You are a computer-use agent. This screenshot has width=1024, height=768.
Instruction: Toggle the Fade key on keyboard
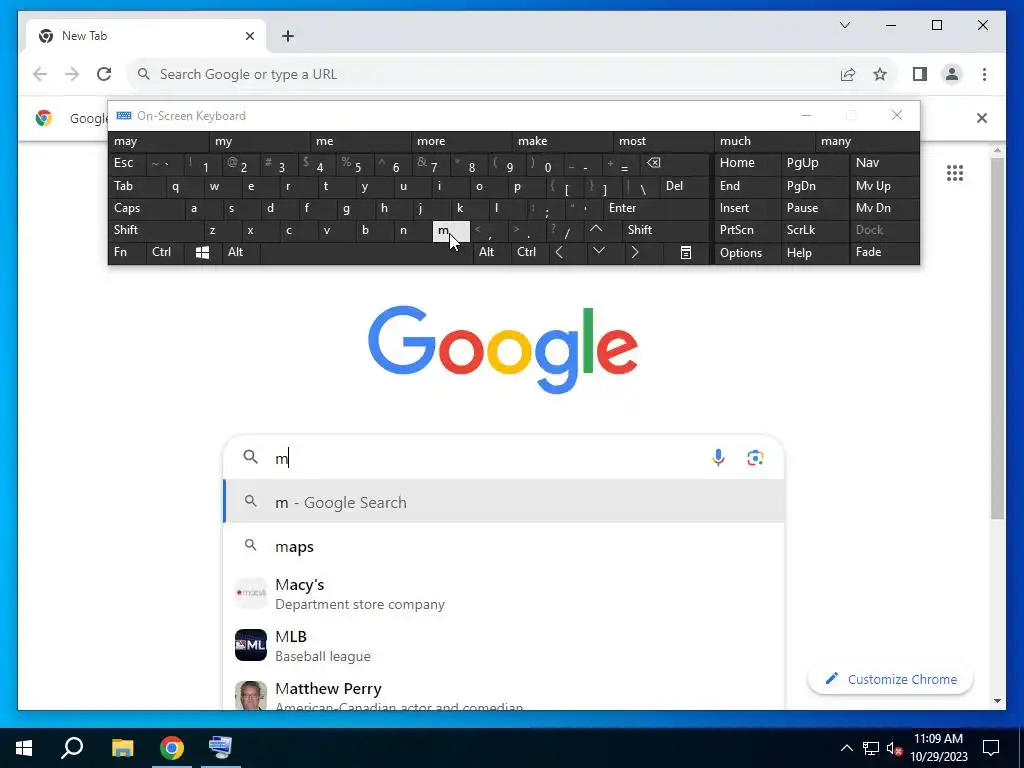pos(884,252)
